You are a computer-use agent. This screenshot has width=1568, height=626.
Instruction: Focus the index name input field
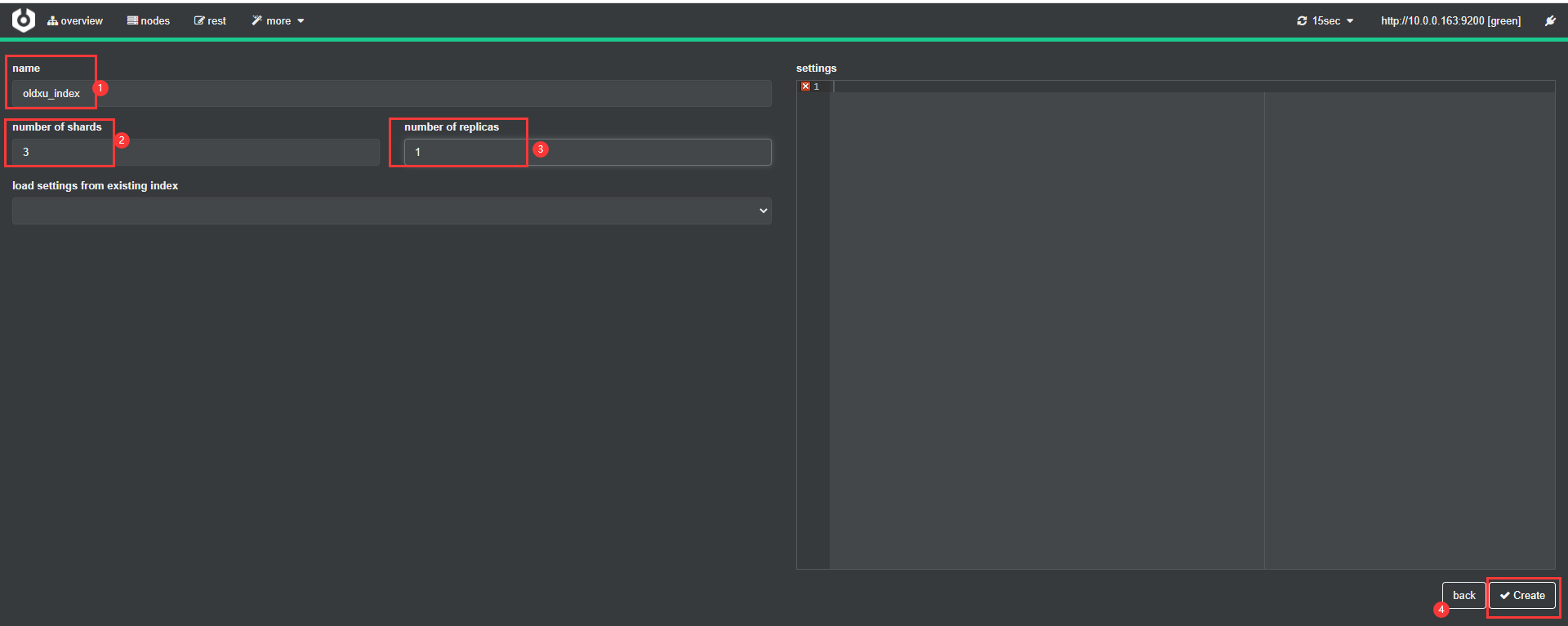tap(392, 93)
